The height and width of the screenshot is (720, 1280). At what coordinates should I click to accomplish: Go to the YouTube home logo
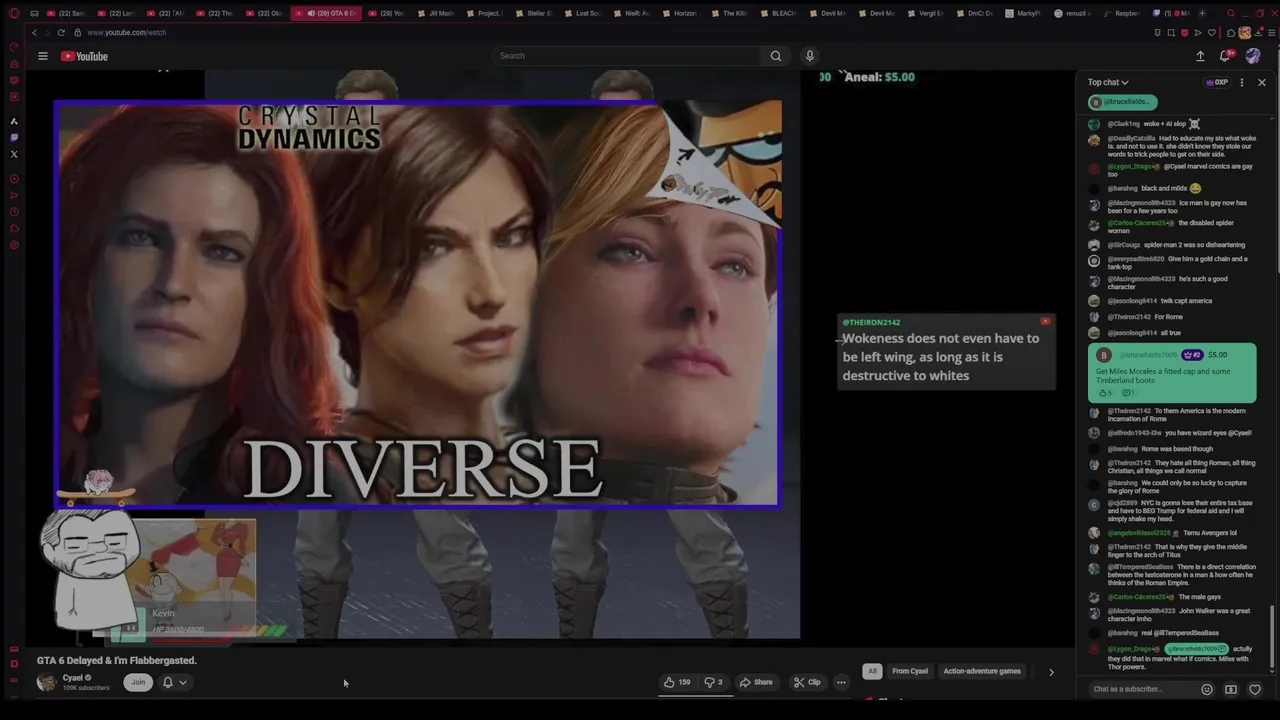tap(84, 56)
